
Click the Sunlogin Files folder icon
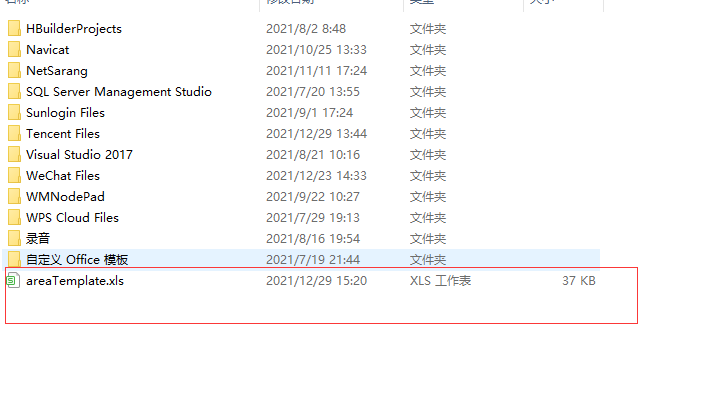(x=14, y=112)
